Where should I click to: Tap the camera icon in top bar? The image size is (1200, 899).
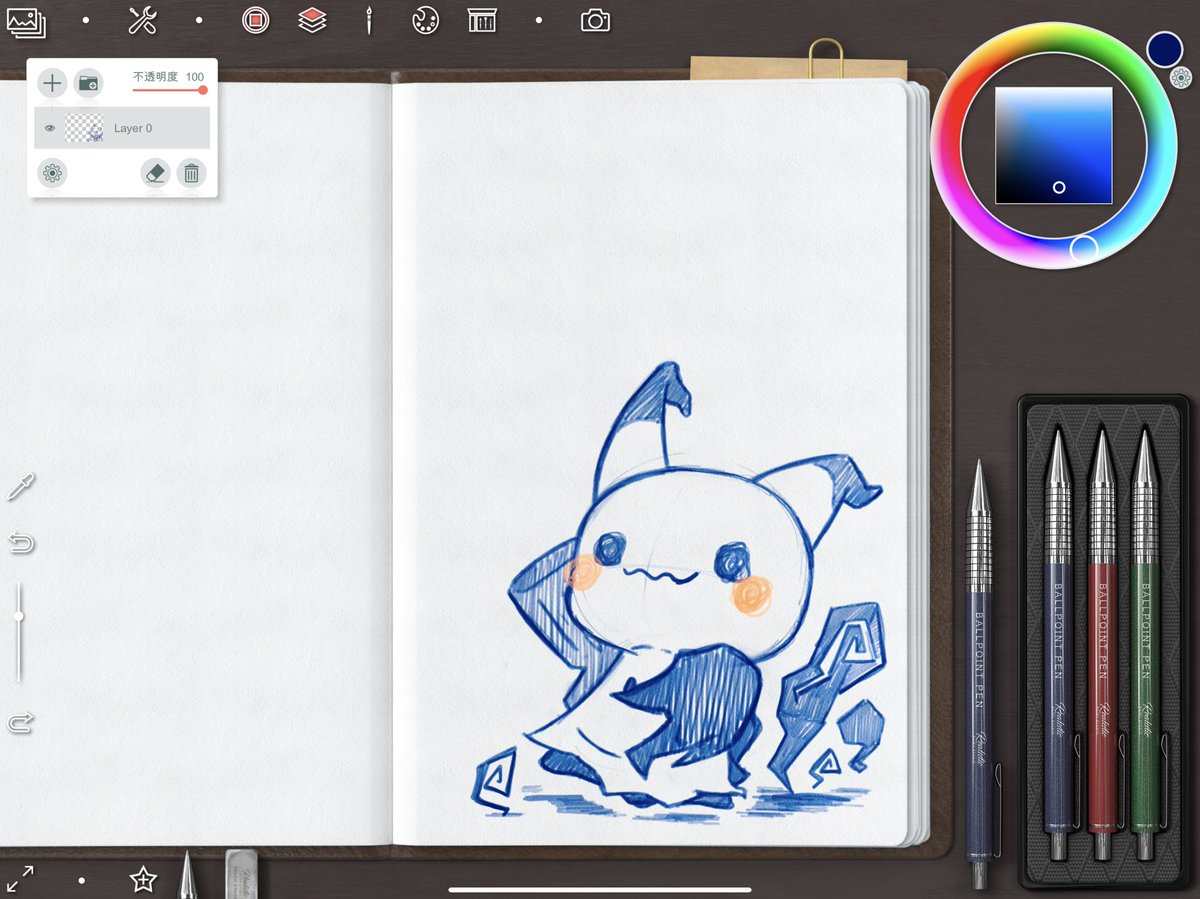pos(595,20)
